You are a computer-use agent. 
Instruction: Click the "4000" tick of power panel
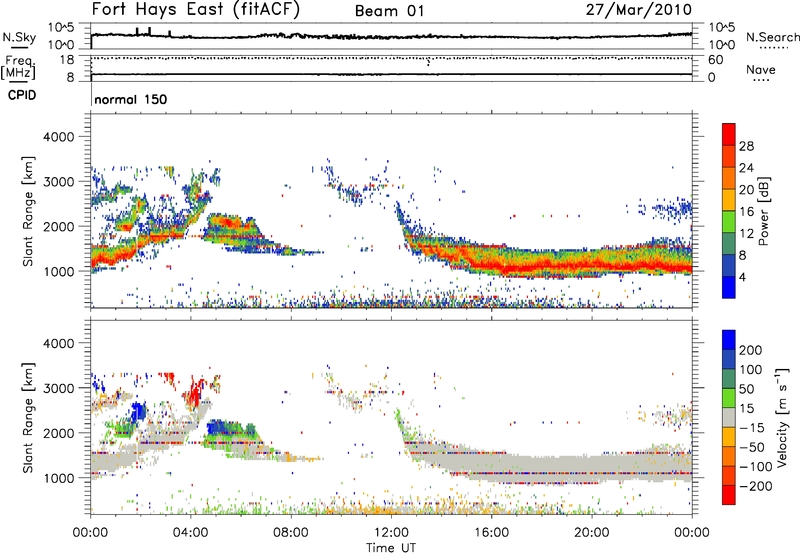58,137
